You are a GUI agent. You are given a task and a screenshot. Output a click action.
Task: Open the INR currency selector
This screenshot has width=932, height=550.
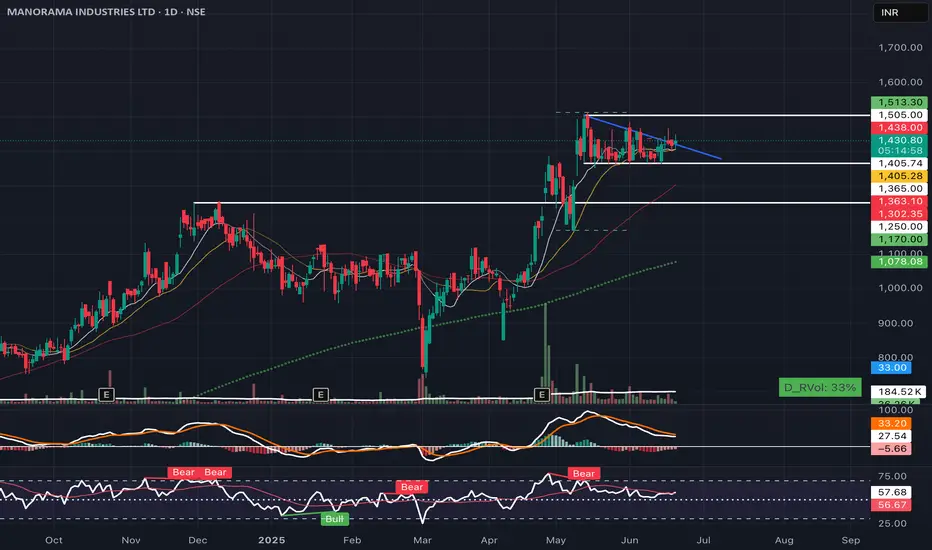pyautogui.click(x=899, y=12)
